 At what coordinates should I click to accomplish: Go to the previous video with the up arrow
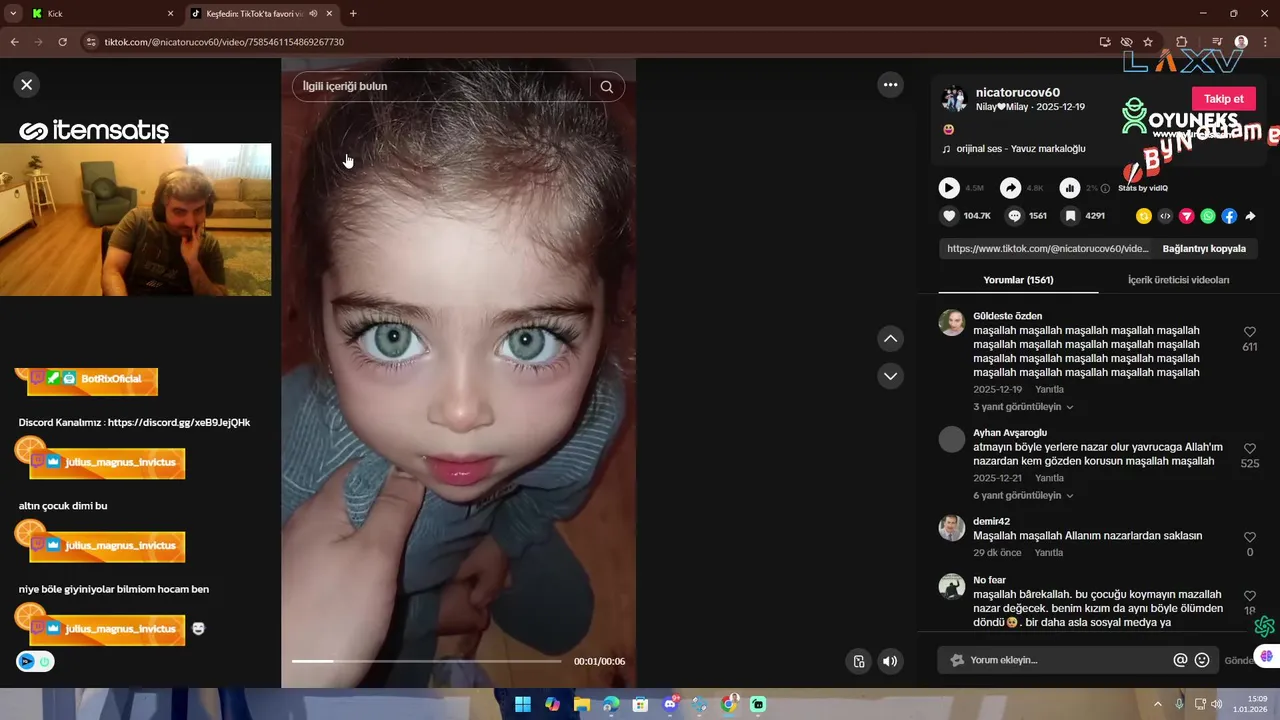(x=890, y=339)
